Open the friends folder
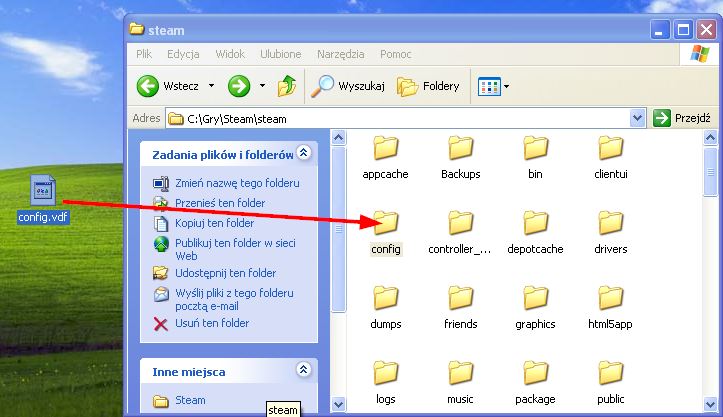Viewport: 723px width, 417px height. [x=461, y=308]
